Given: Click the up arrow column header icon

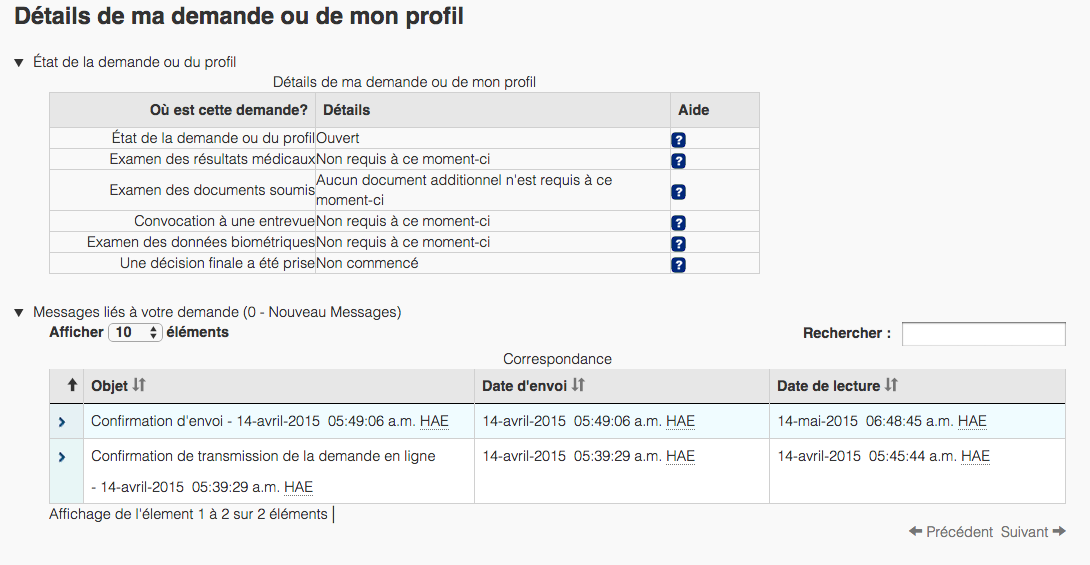Looking at the screenshot, I should pyautogui.click(x=72, y=385).
